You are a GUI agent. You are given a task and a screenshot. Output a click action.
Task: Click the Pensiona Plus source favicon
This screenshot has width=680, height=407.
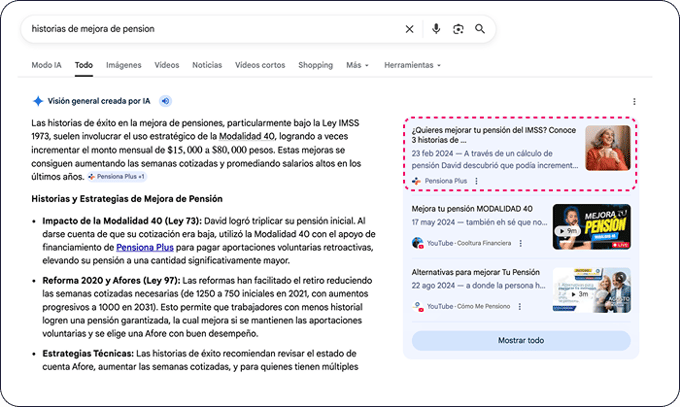point(416,181)
